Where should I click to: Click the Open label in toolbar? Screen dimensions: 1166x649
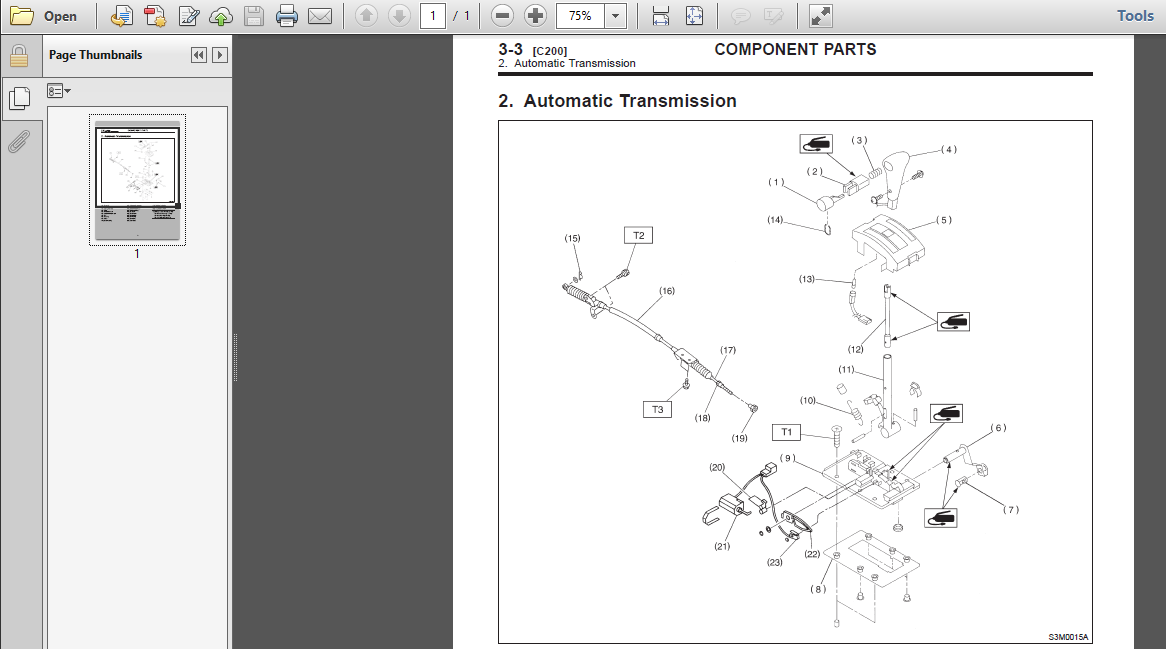[60, 16]
